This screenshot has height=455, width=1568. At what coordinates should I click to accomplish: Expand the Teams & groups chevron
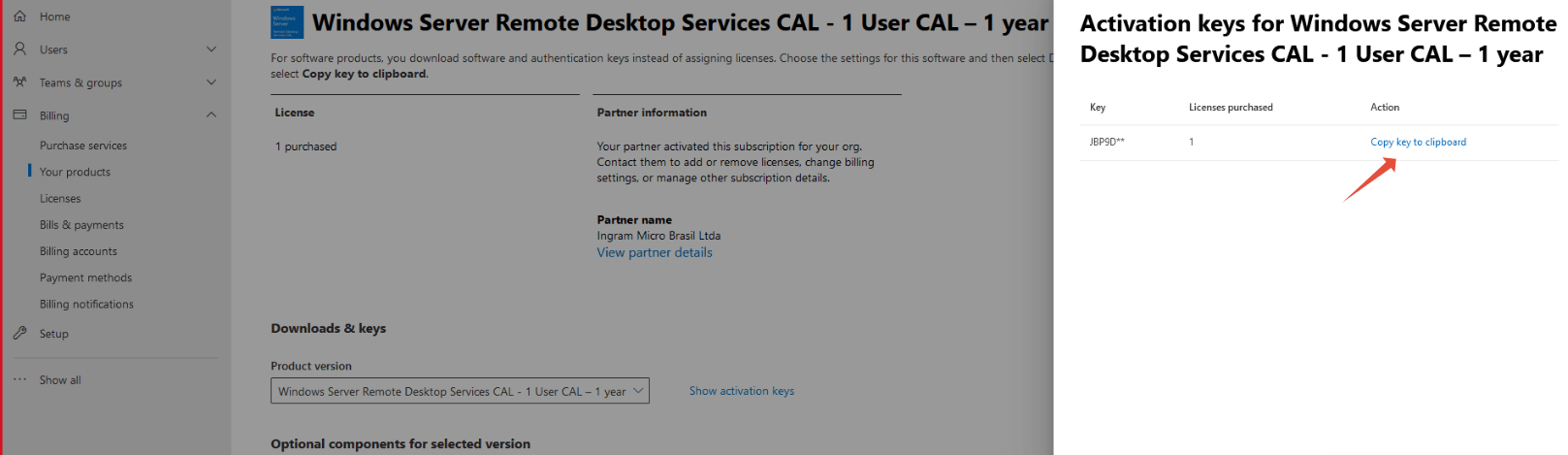[211, 82]
